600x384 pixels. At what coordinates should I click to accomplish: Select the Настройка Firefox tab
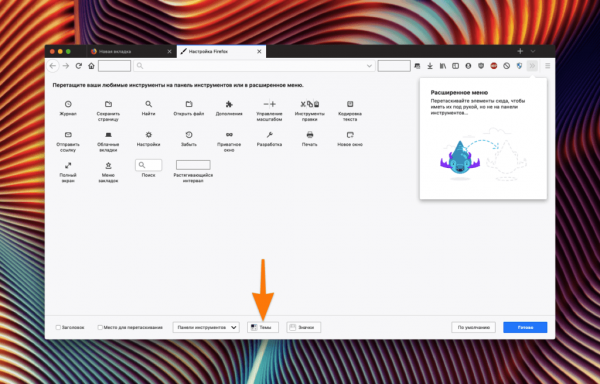221,51
